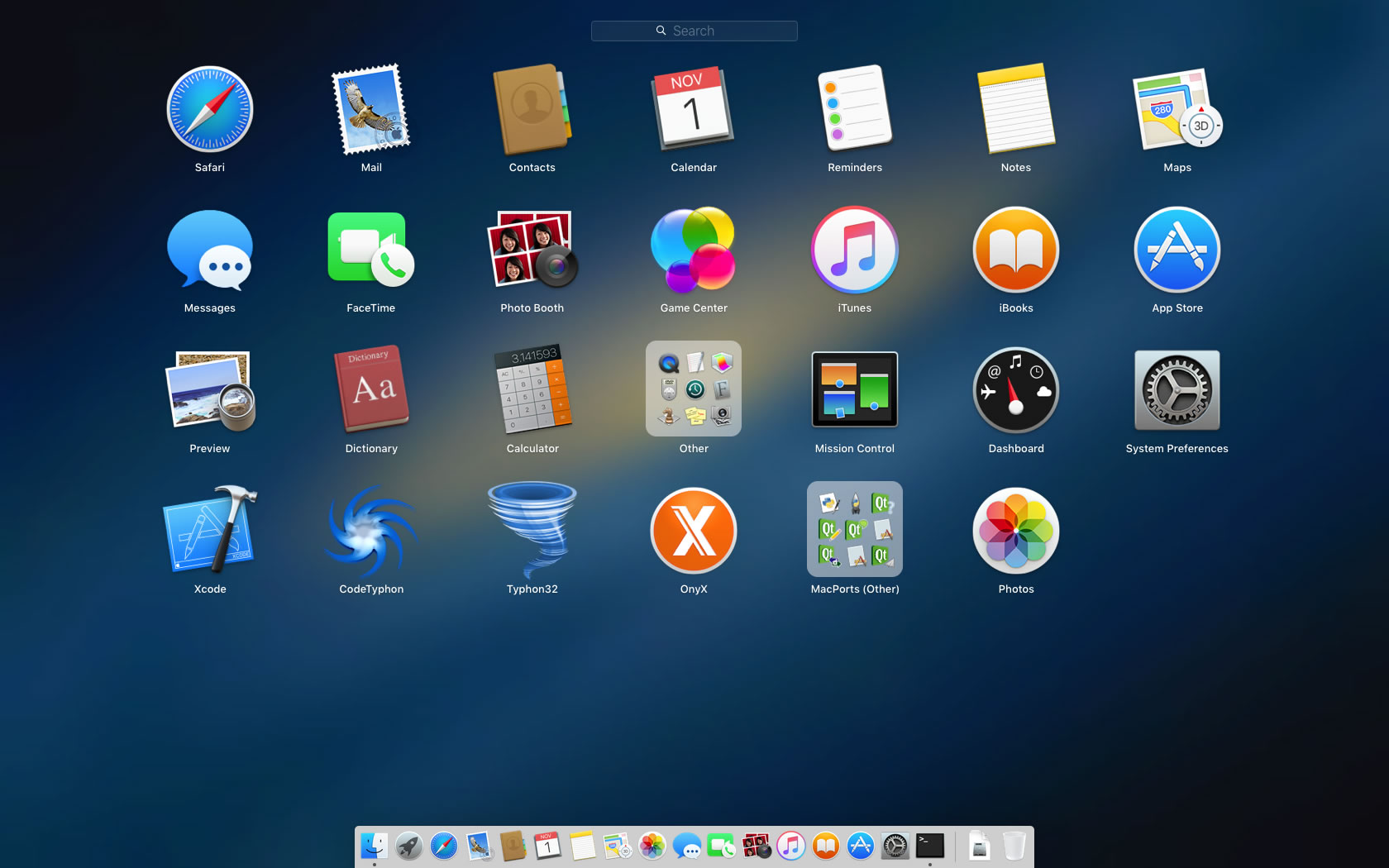Open Safari from the Launchpad grid
The height and width of the screenshot is (868, 1389).
[x=210, y=109]
